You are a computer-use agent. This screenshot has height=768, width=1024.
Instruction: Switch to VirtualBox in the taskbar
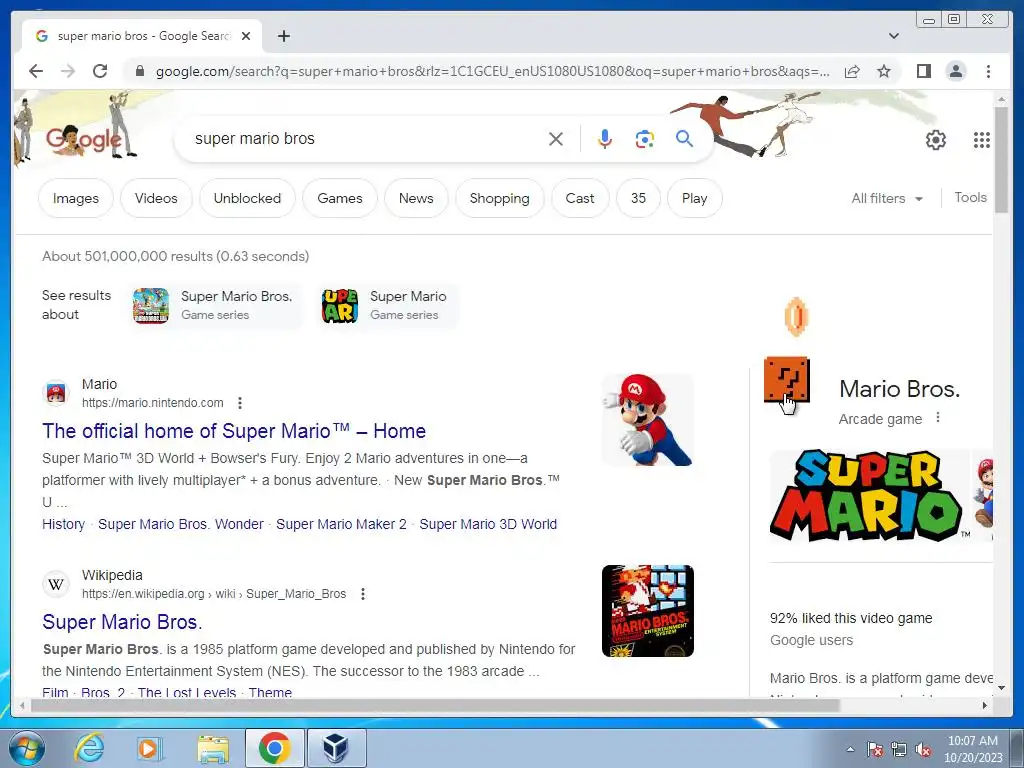pyautogui.click(x=336, y=748)
